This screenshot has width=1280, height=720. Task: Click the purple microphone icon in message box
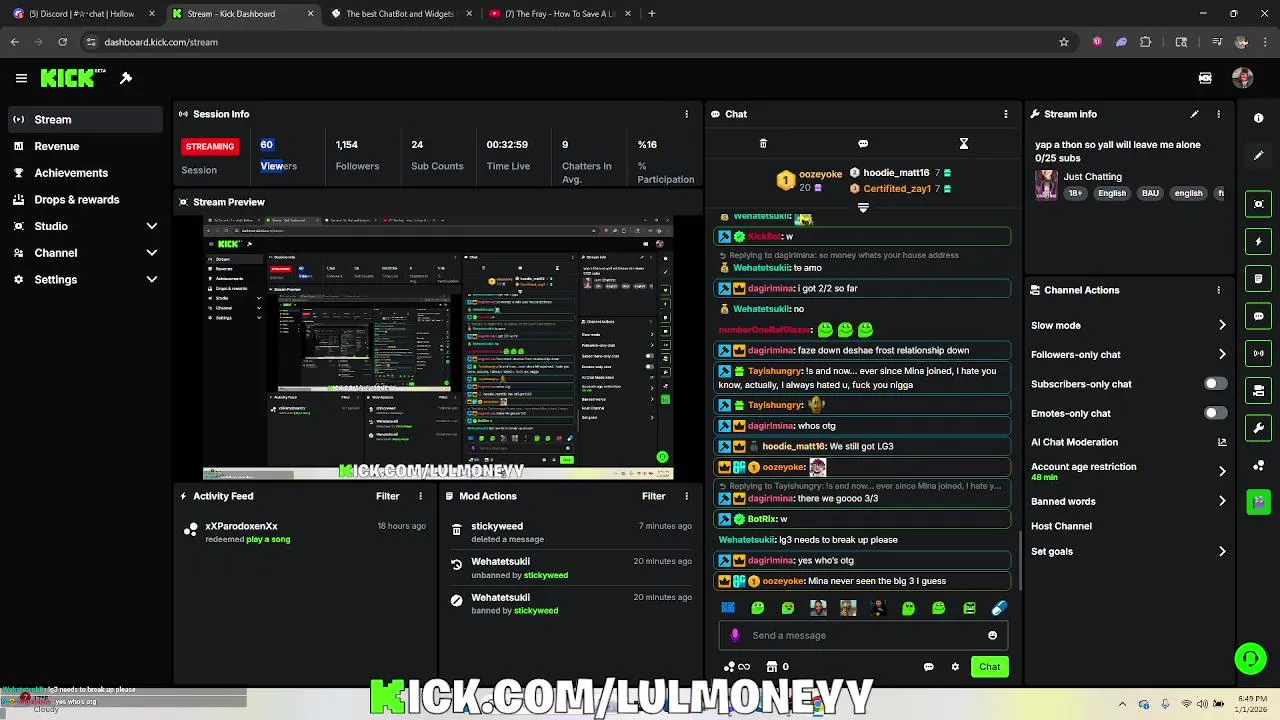pyautogui.click(x=735, y=635)
